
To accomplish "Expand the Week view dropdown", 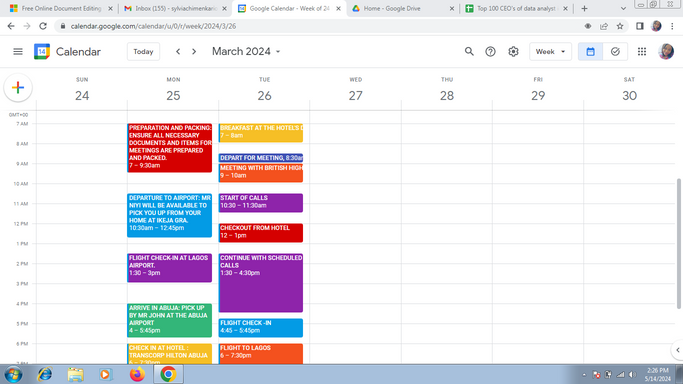I will click(x=550, y=51).
